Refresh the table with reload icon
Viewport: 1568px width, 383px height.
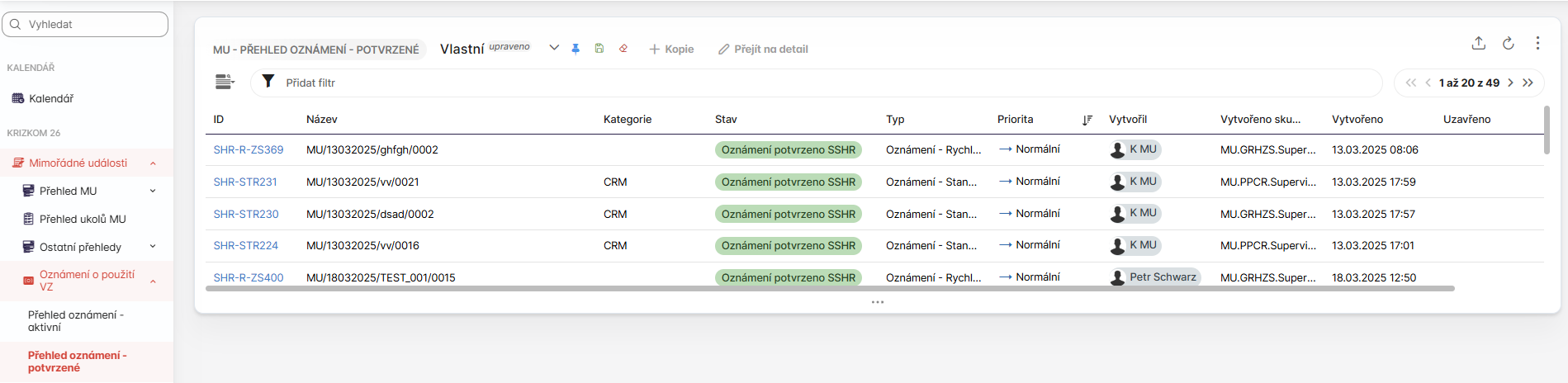click(1508, 43)
